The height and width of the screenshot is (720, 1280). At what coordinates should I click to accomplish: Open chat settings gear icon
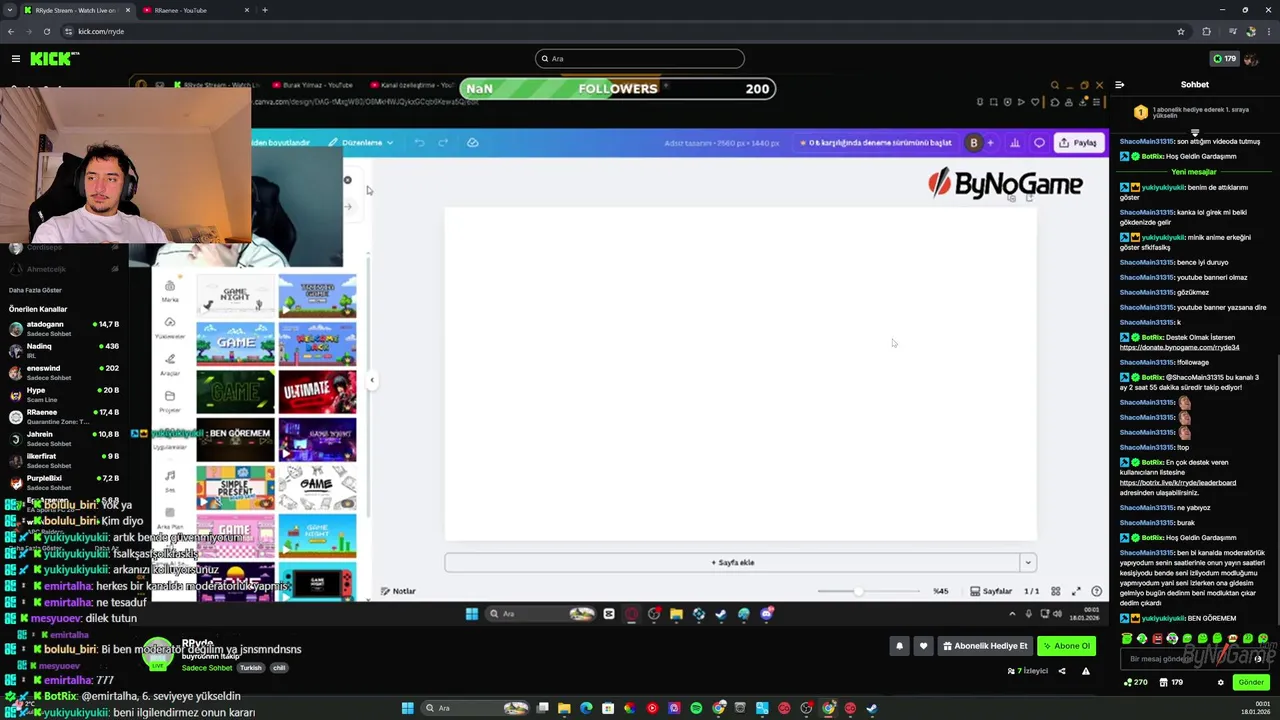click(1220, 683)
